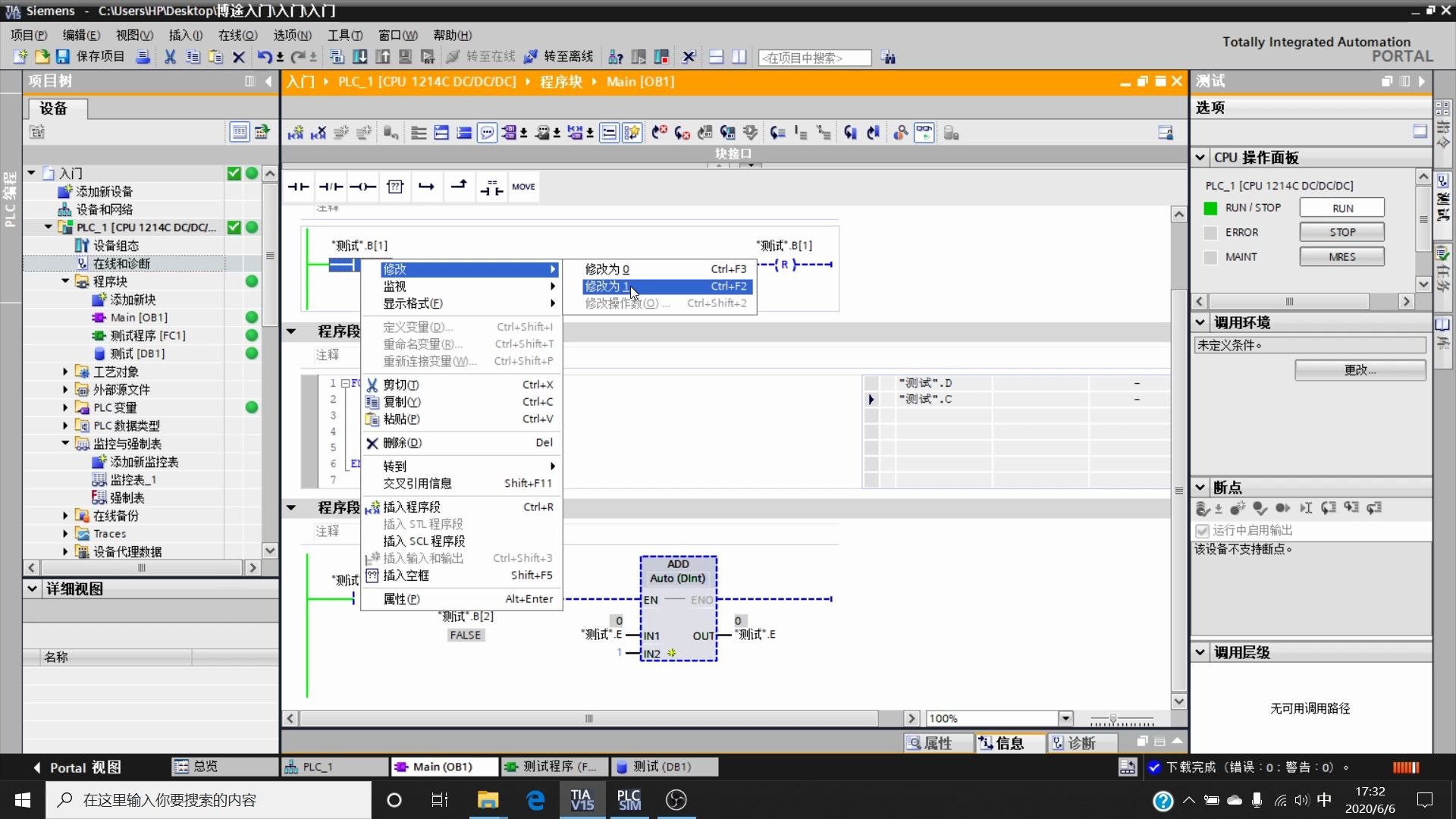Click the RUN button on CPU panel
Image resolution: width=1456 pixels, height=819 pixels.
1341,208
